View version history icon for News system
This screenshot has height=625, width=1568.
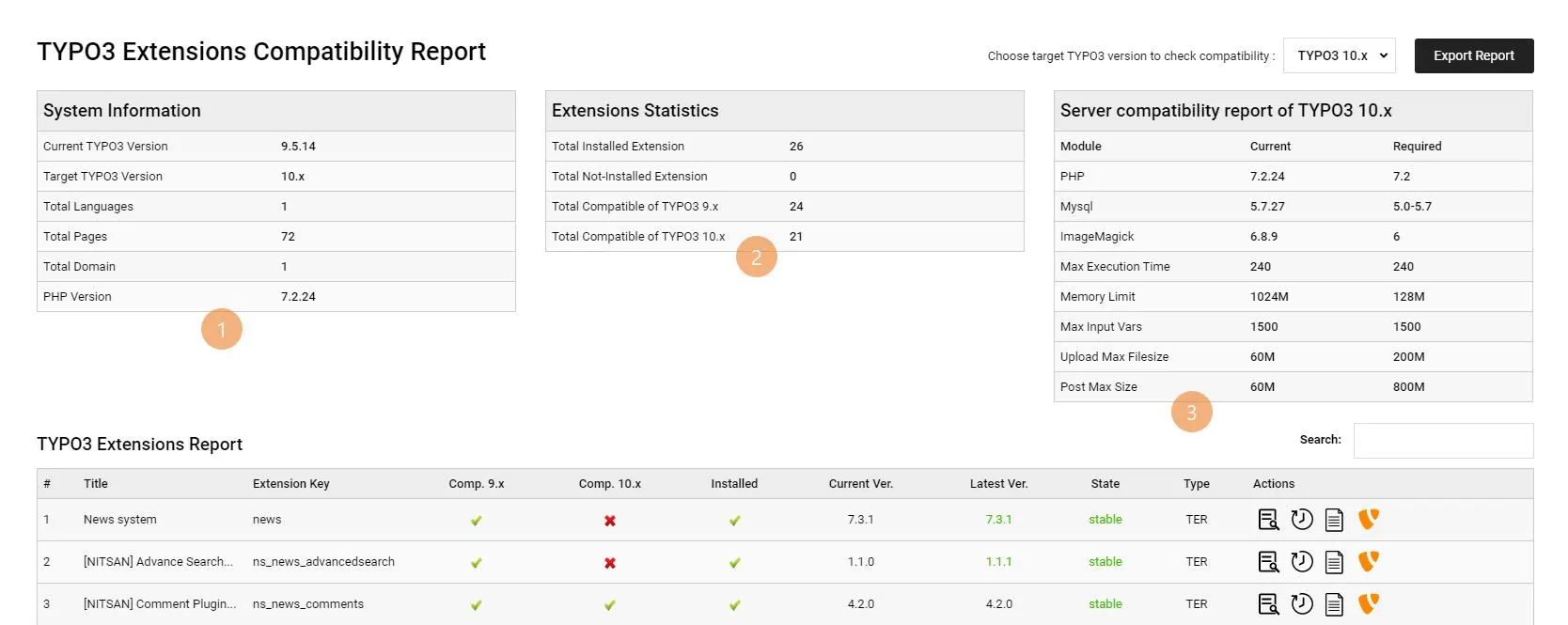pyautogui.click(x=1302, y=519)
